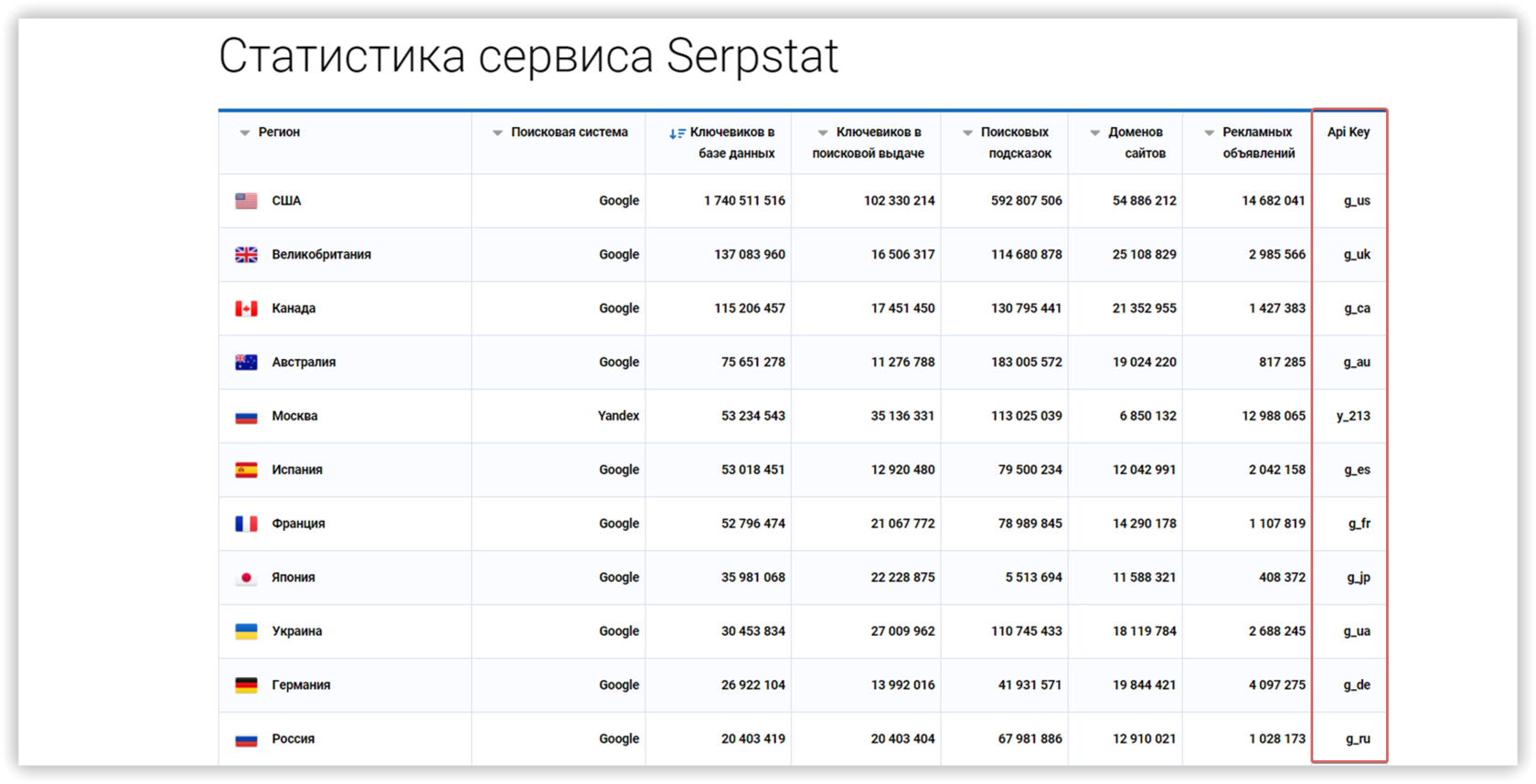Click the value 12 988 065

point(1274,417)
